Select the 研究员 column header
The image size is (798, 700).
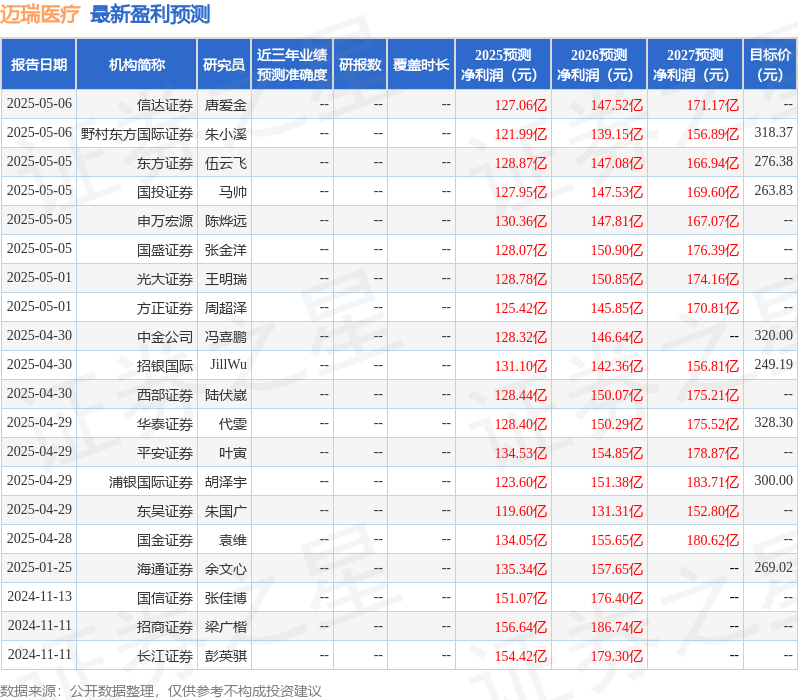(x=224, y=65)
